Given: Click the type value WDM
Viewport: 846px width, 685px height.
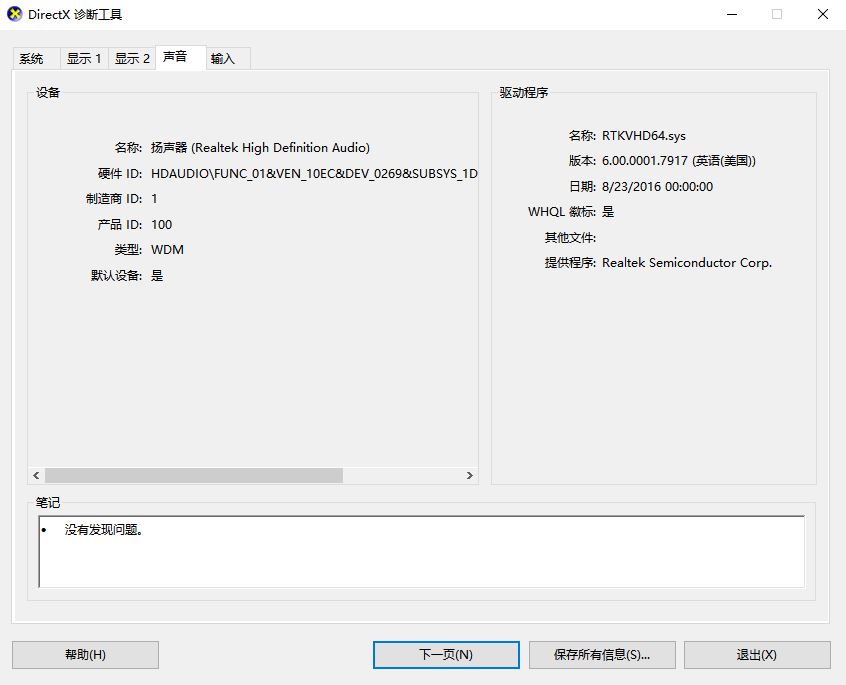Looking at the screenshot, I should (x=167, y=250).
